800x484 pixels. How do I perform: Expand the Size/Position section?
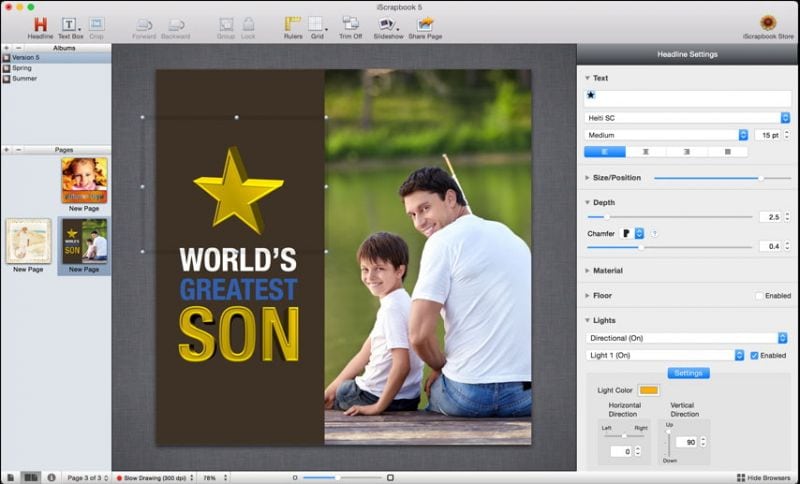click(x=587, y=178)
